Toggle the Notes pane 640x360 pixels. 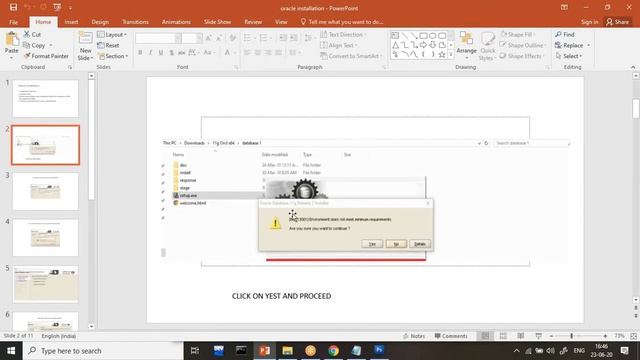(x=414, y=336)
